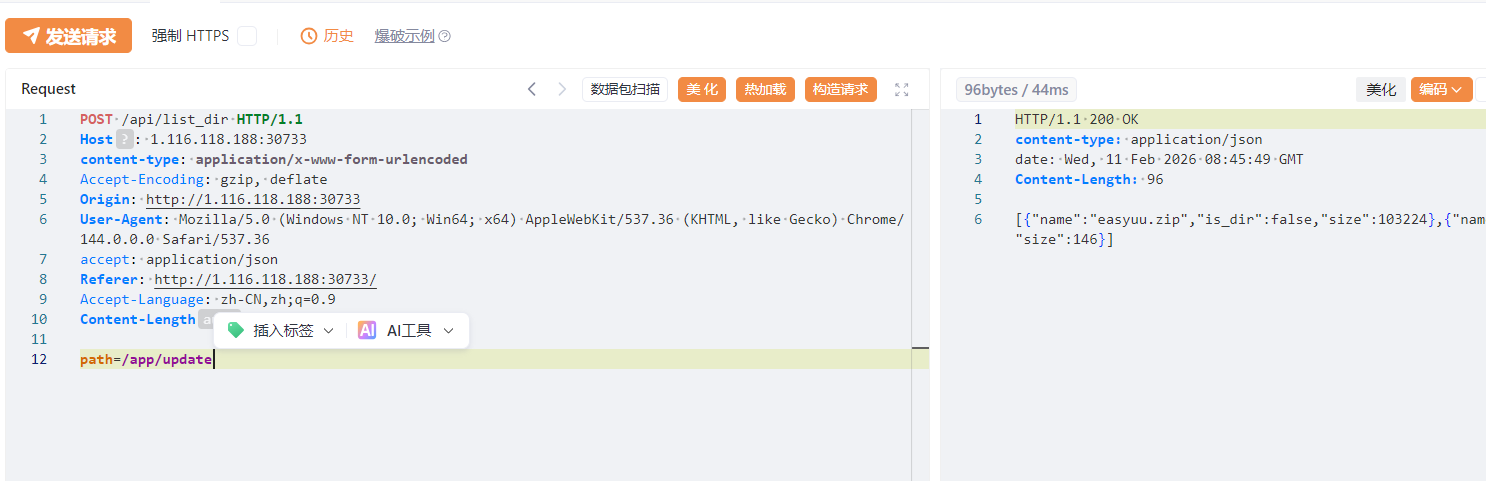Click the 发送请求 send request button
The width and height of the screenshot is (1486, 481).
[x=68, y=36]
